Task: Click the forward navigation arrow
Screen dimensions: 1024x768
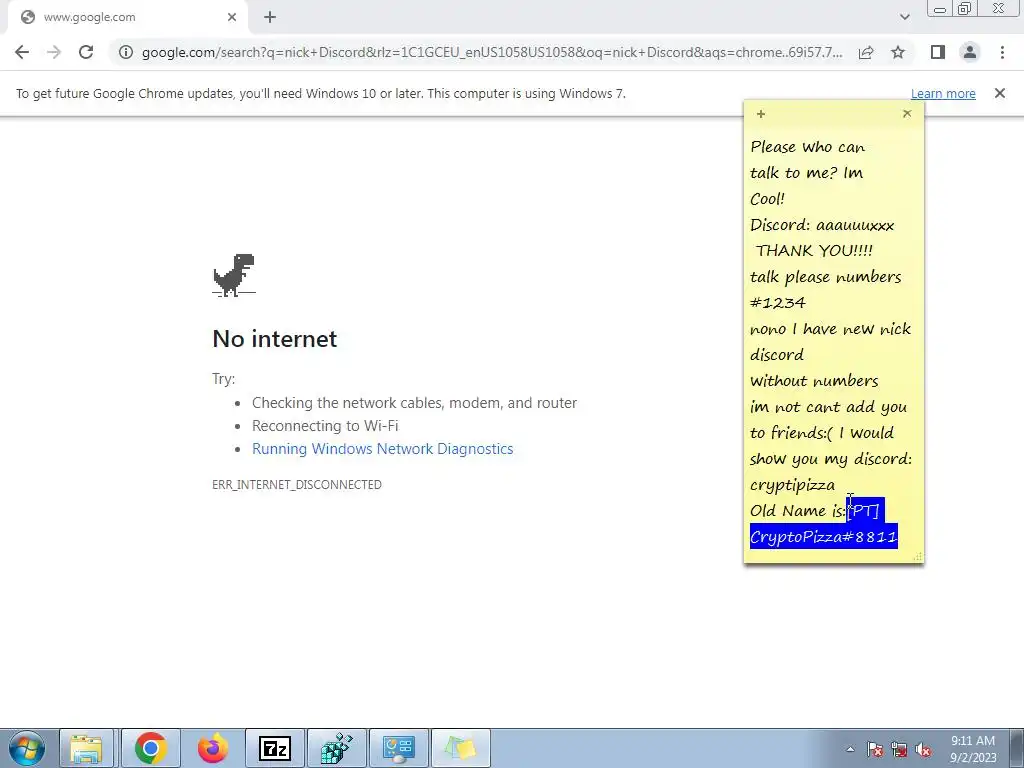Action: click(54, 52)
